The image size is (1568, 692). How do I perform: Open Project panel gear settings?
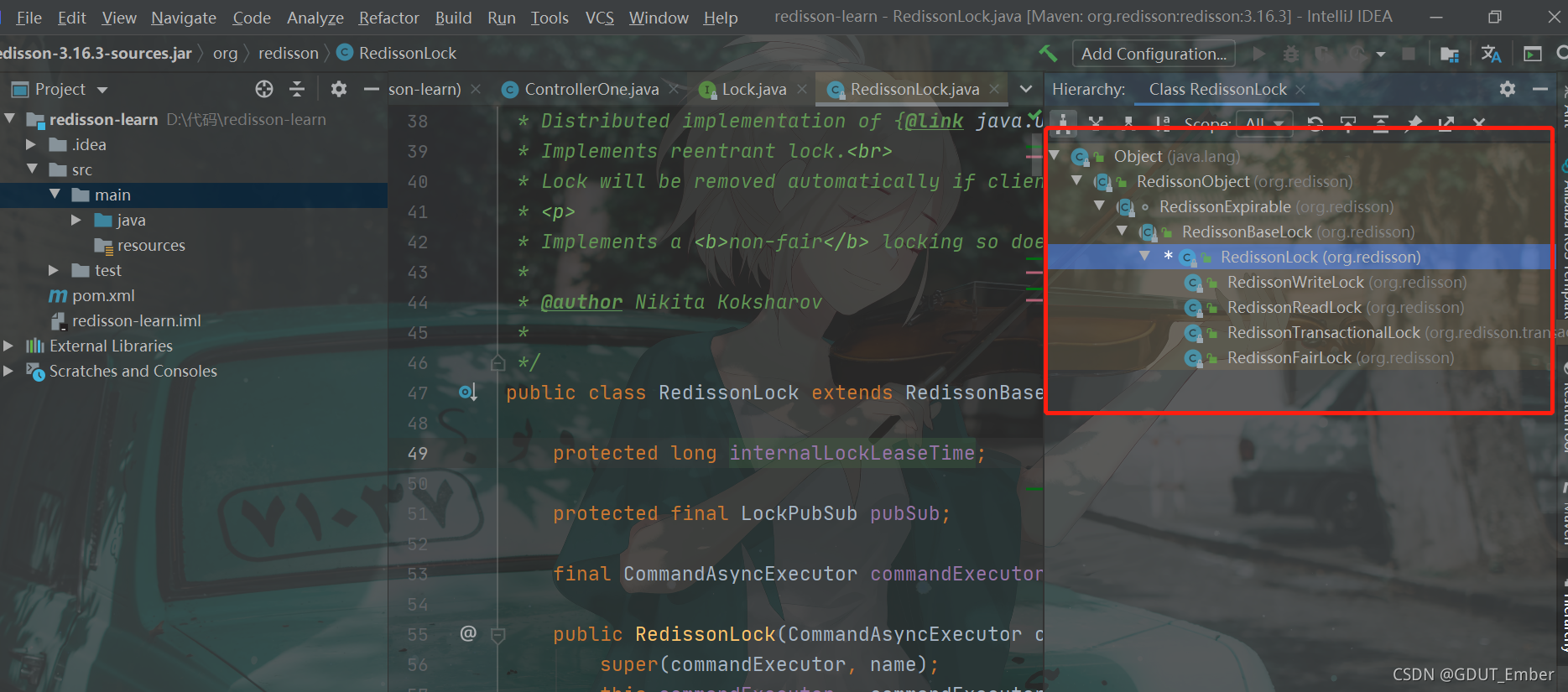click(338, 89)
